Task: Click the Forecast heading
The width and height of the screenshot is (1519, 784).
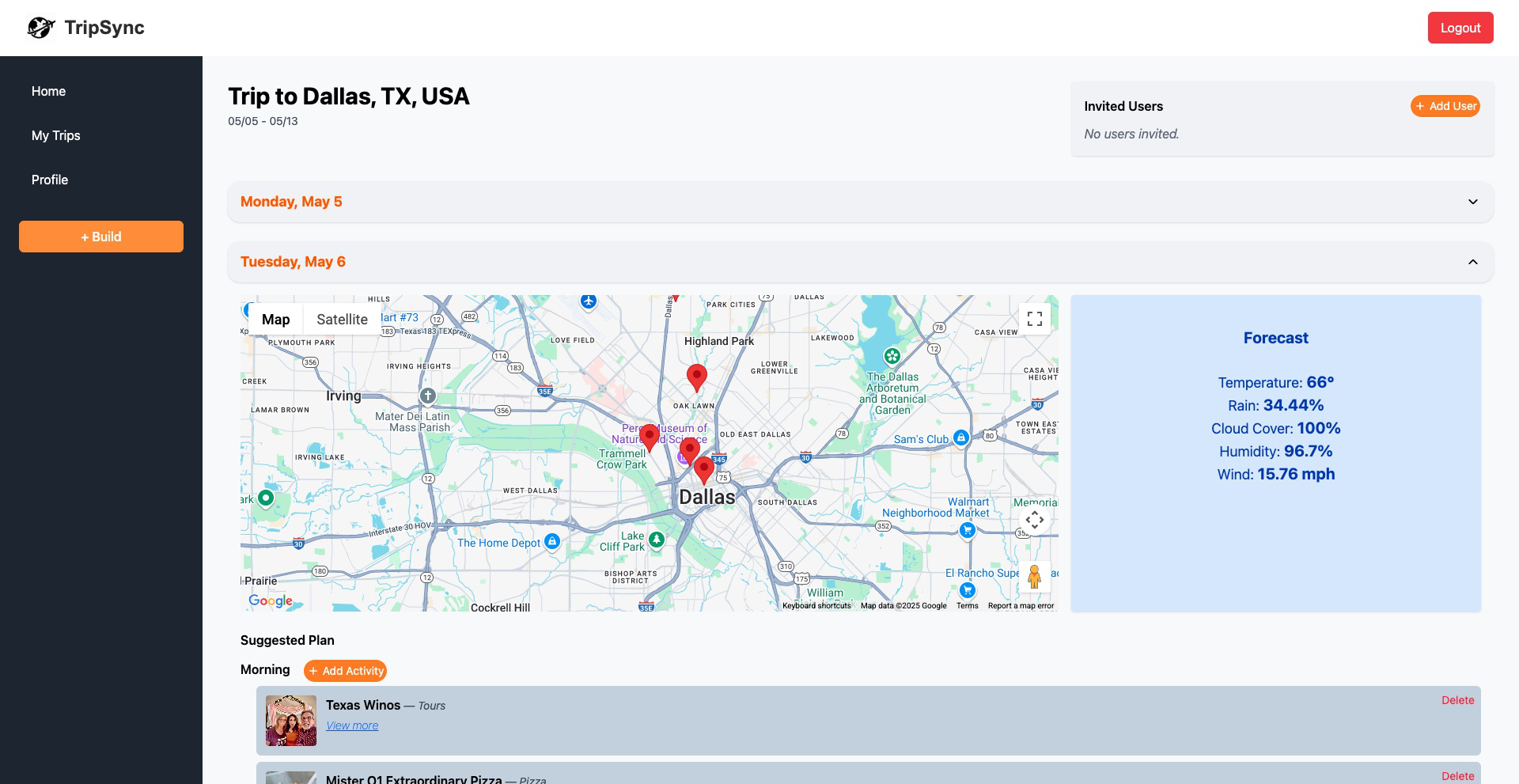Action: point(1275,338)
